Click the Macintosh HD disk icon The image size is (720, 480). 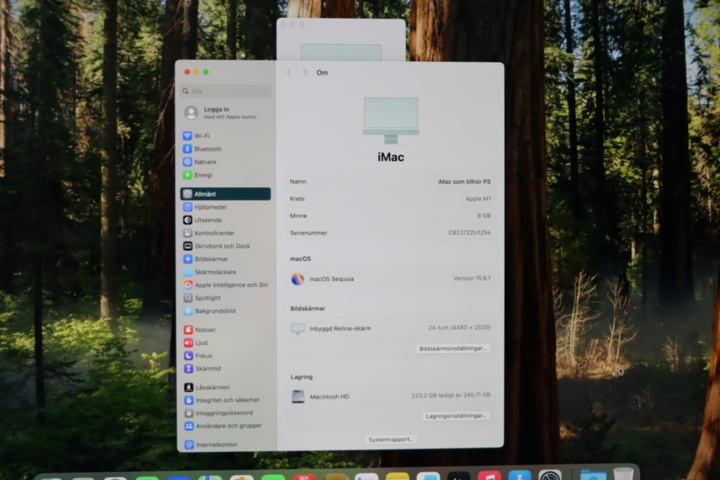pyautogui.click(x=298, y=396)
